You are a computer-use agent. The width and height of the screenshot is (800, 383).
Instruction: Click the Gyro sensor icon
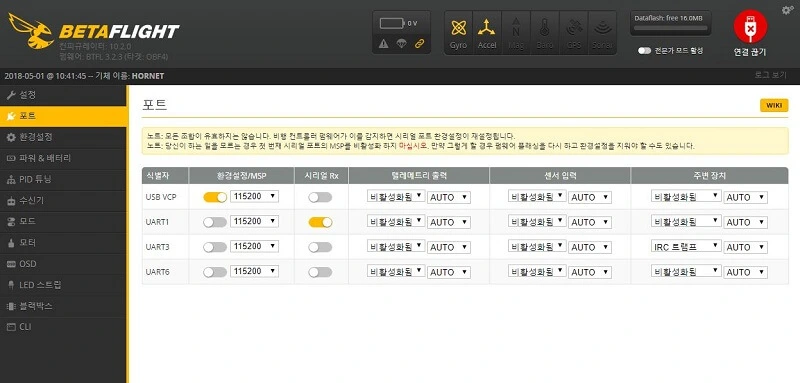coord(458,32)
